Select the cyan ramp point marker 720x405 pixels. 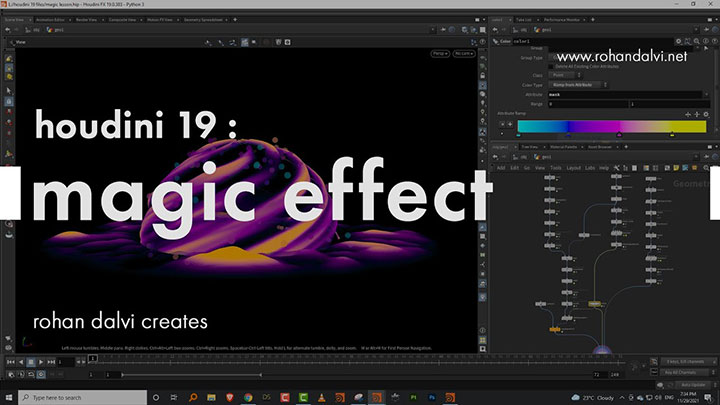(x=518, y=135)
